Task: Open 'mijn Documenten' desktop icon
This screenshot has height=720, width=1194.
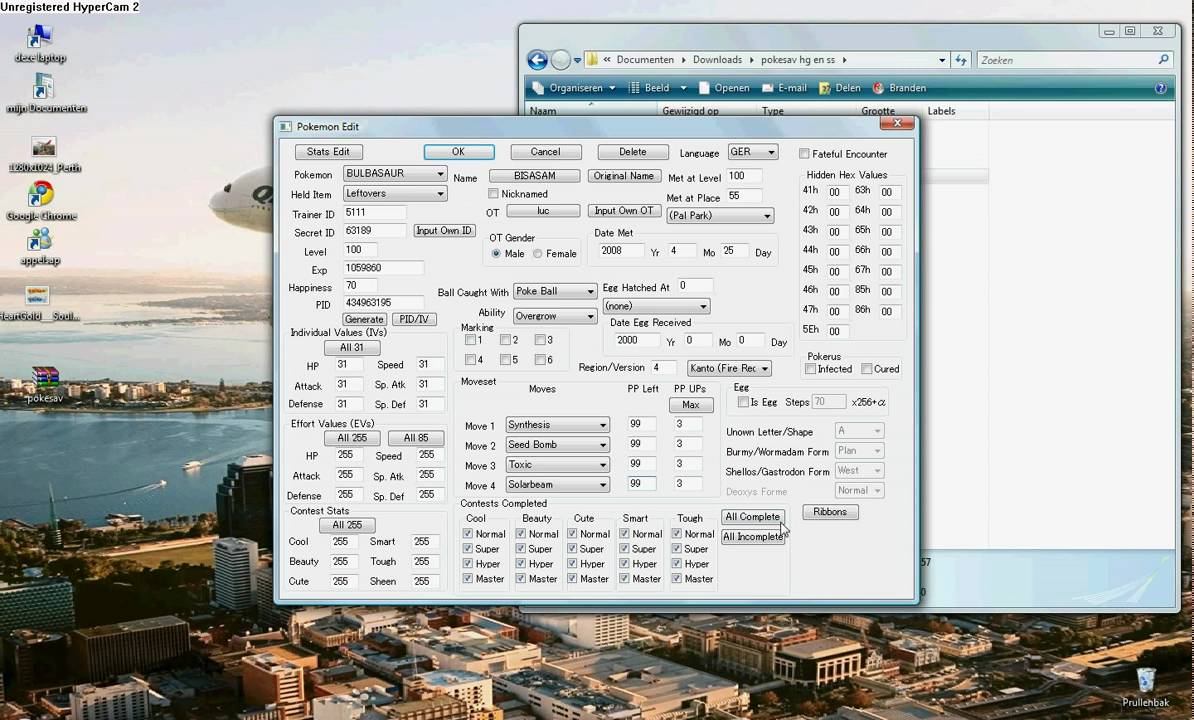Action: coord(44,94)
